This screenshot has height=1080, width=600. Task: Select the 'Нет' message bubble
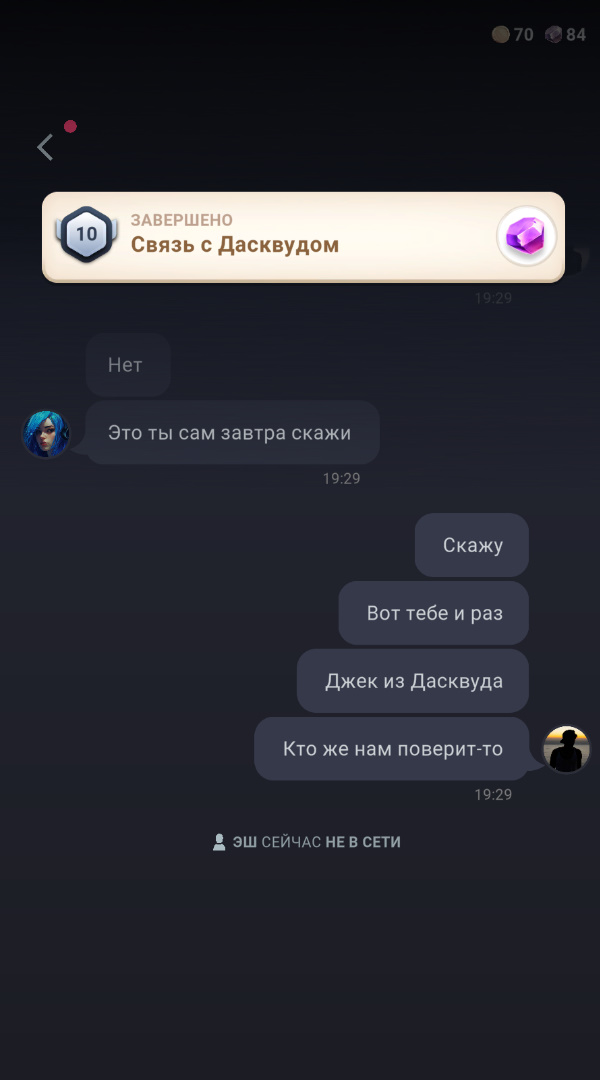coord(128,365)
